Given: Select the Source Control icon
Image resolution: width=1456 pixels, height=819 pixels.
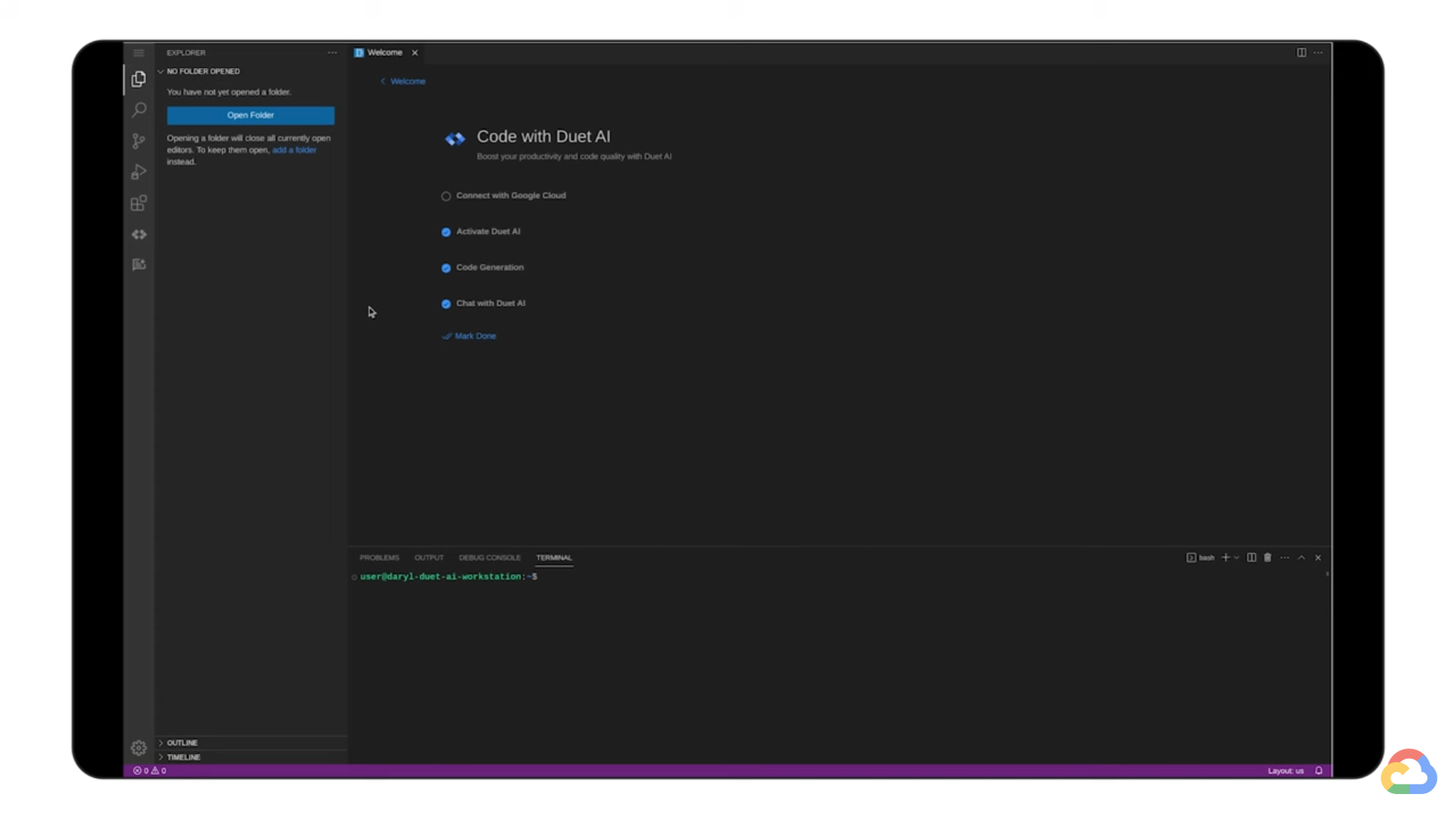Looking at the screenshot, I should (138, 140).
